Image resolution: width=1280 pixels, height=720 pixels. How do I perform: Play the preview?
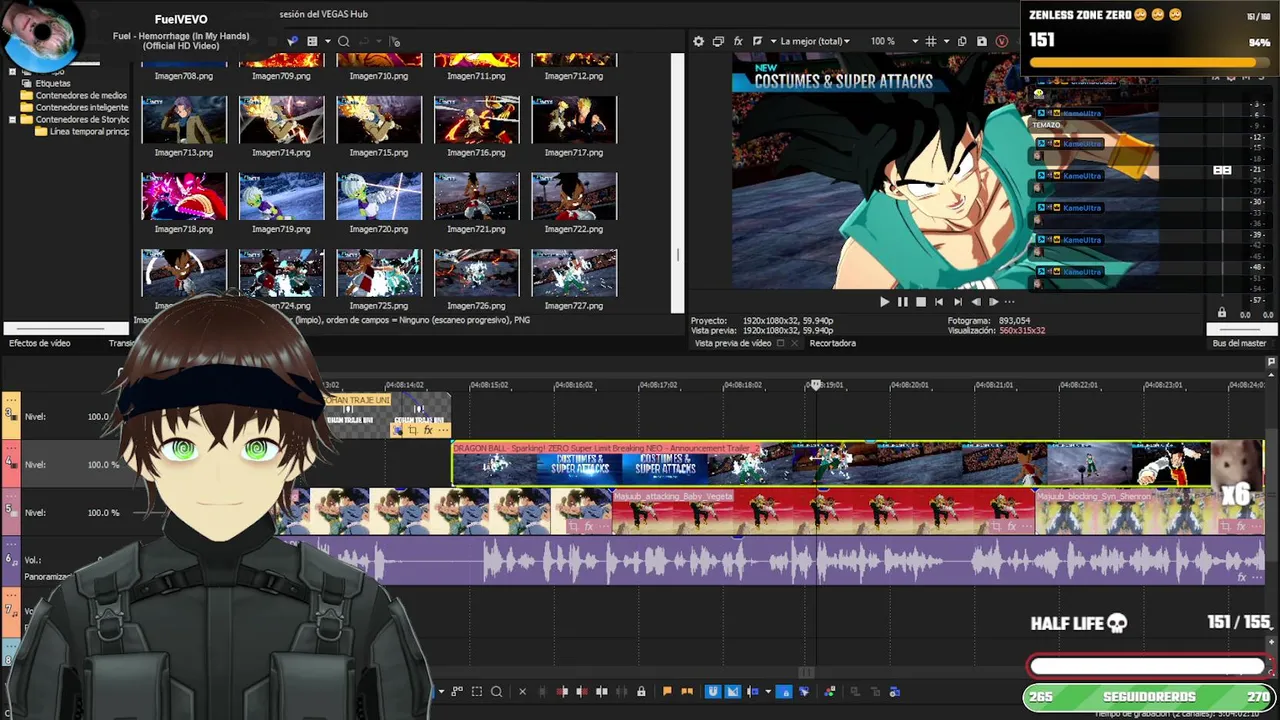pos(884,301)
